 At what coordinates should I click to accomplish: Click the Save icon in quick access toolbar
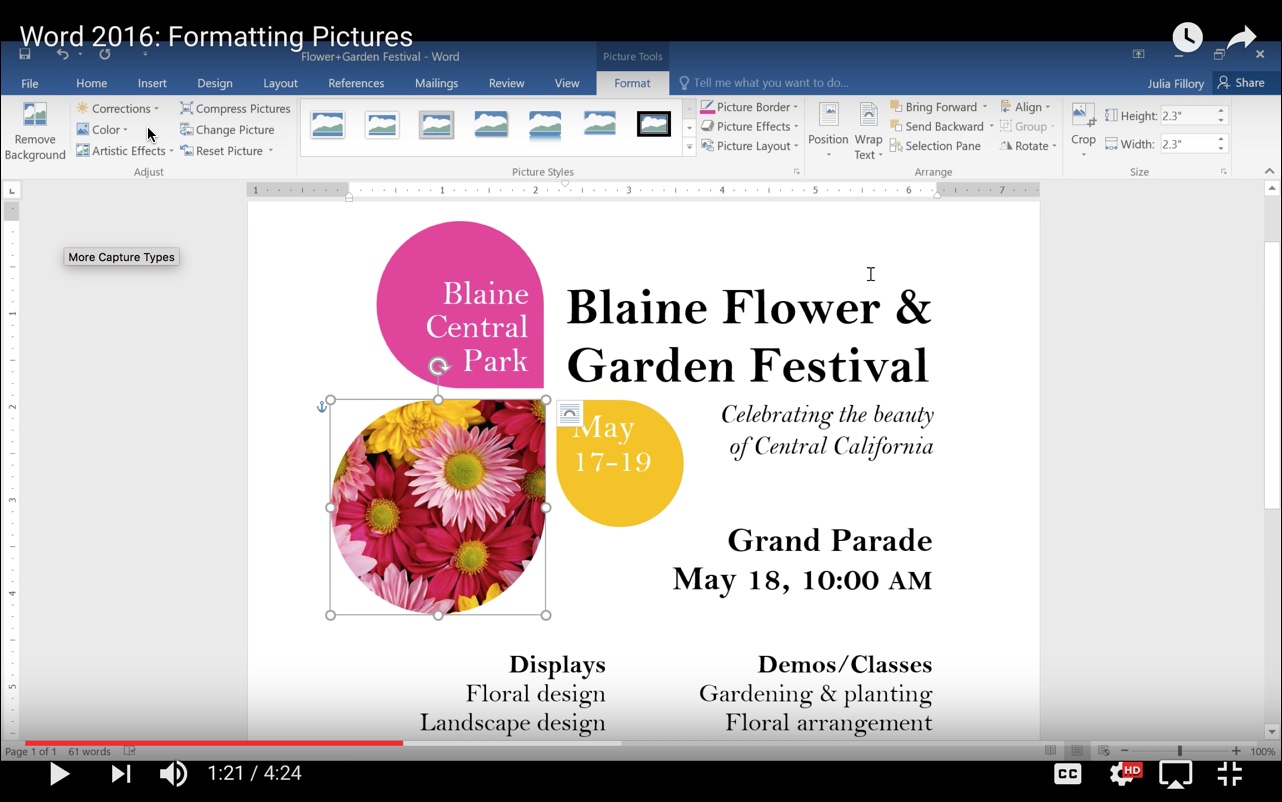tap(25, 54)
